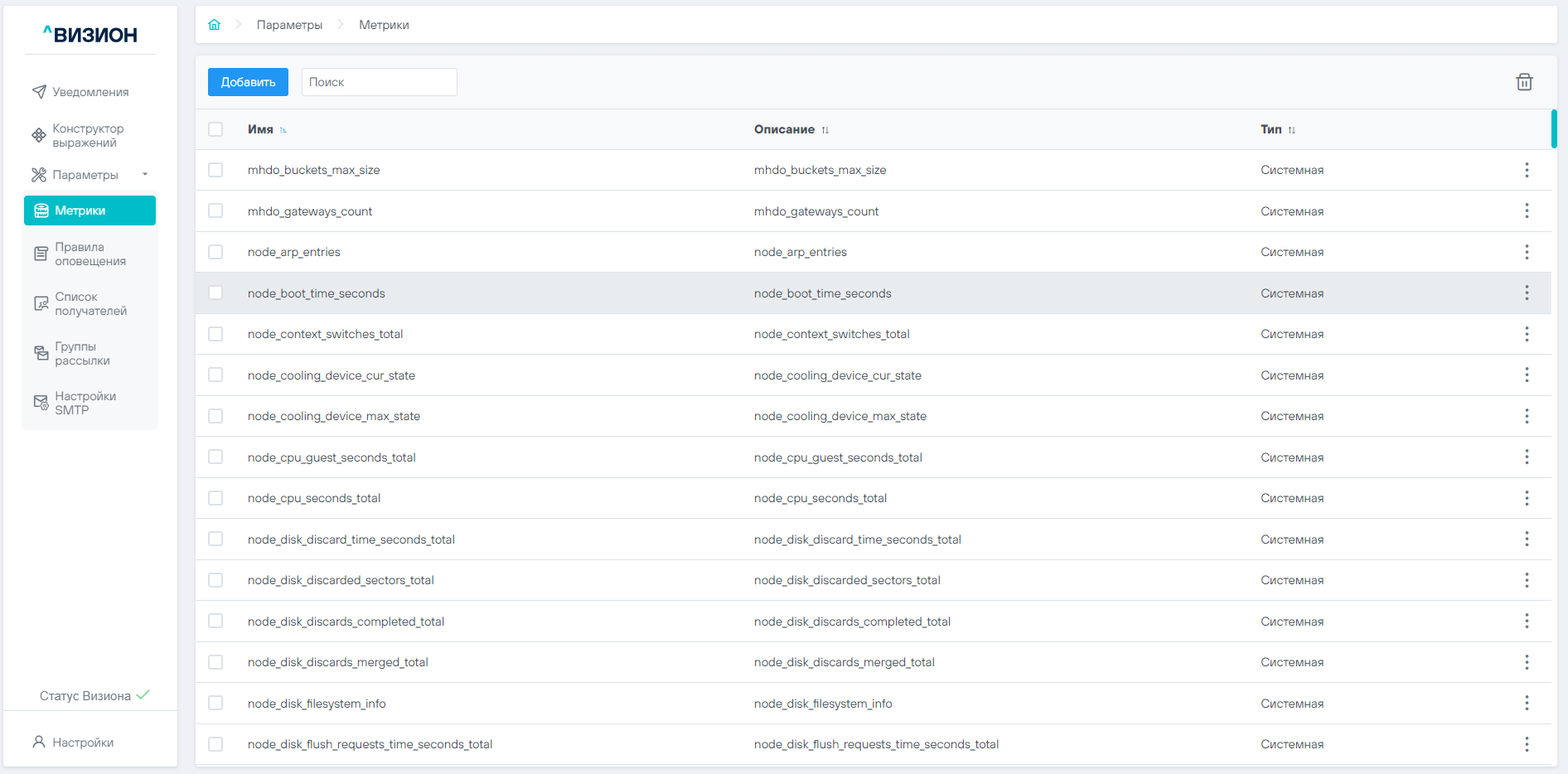Select the Метрики sidebar menu item
Screen dimensions: 1568x774
[x=90, y=210]
